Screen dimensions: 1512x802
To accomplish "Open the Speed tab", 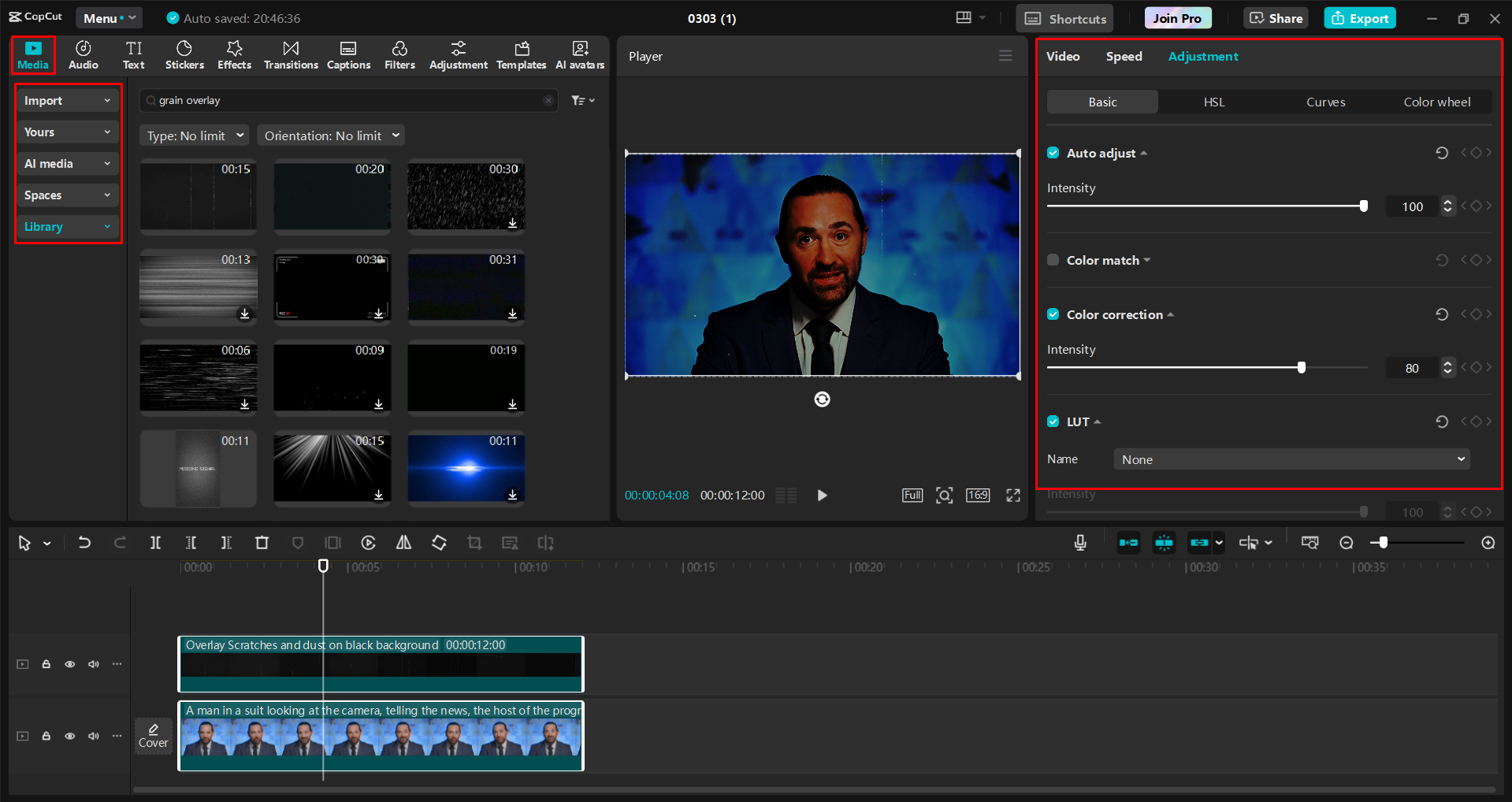I will pos(1124,56).
